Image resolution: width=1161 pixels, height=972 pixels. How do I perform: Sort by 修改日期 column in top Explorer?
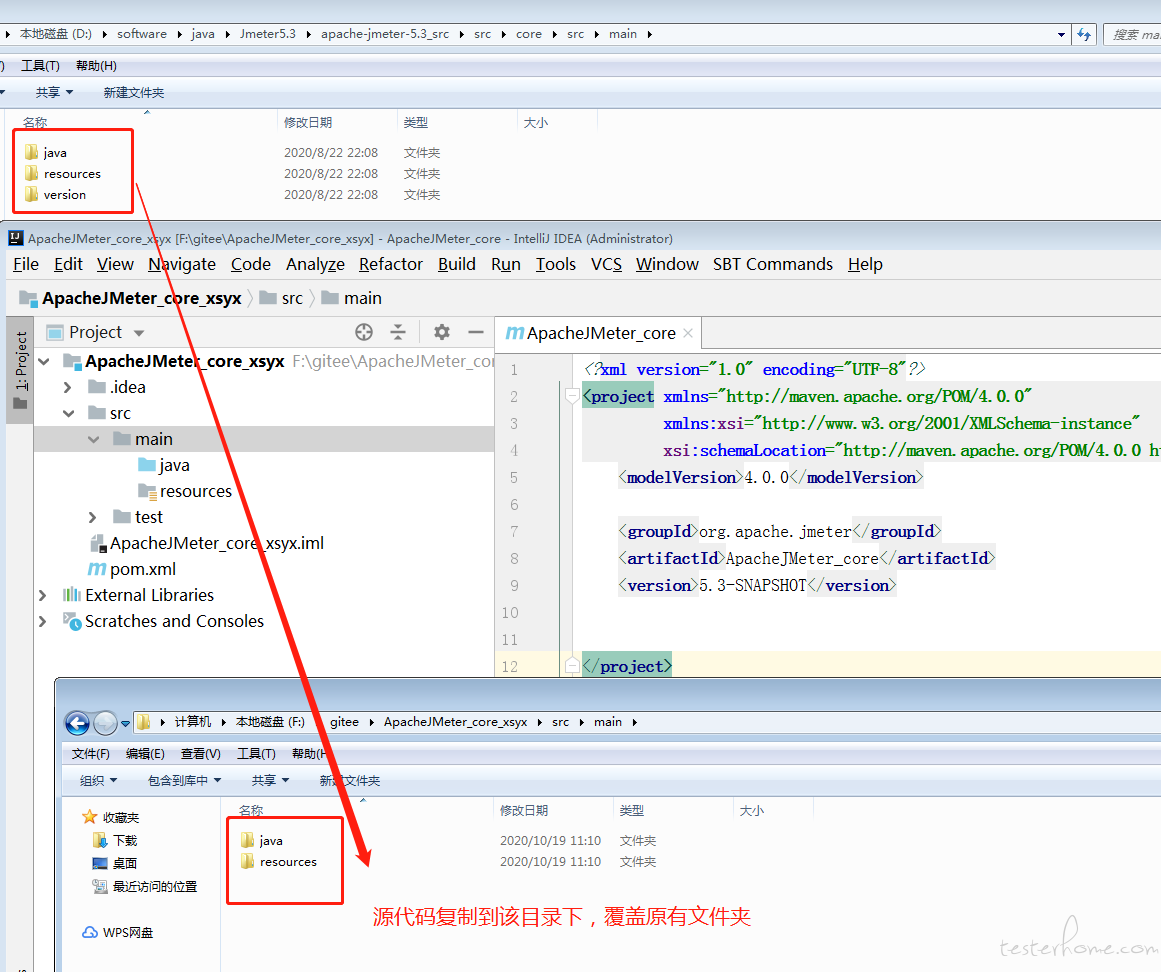click(x=308, y=123)
